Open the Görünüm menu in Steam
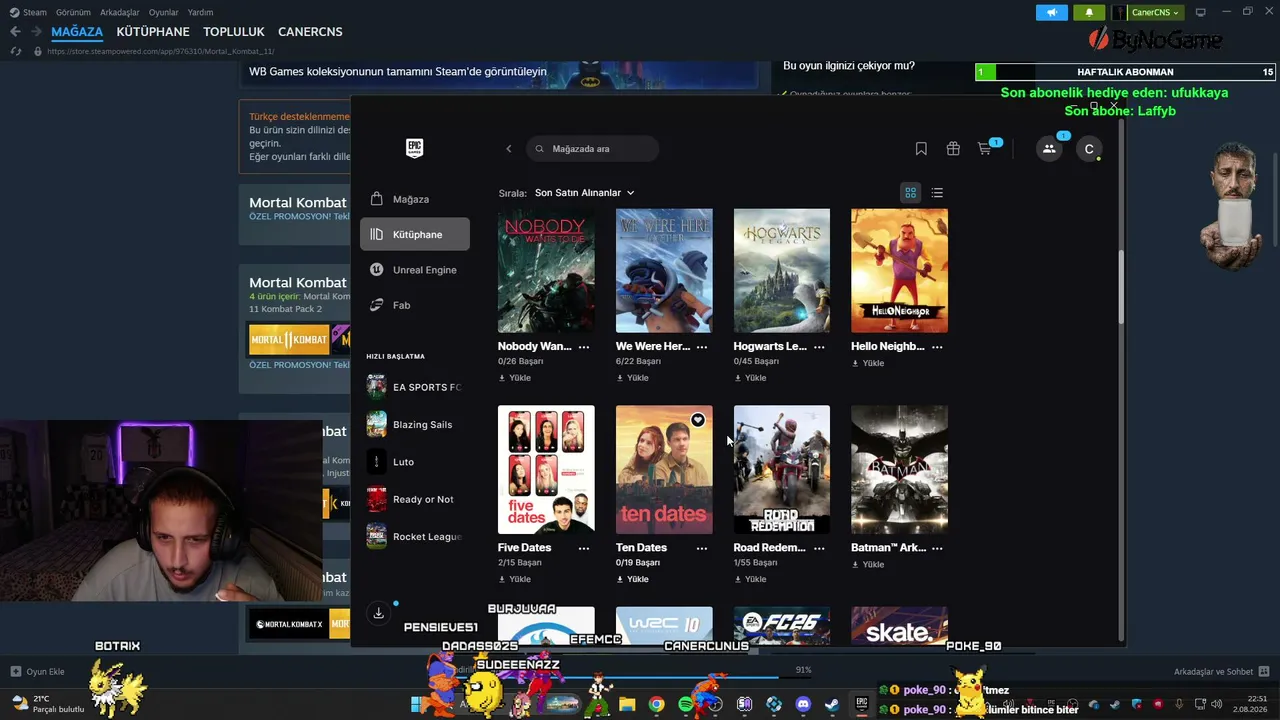This screenshot has height=720, width=1280. pos(73,12)
